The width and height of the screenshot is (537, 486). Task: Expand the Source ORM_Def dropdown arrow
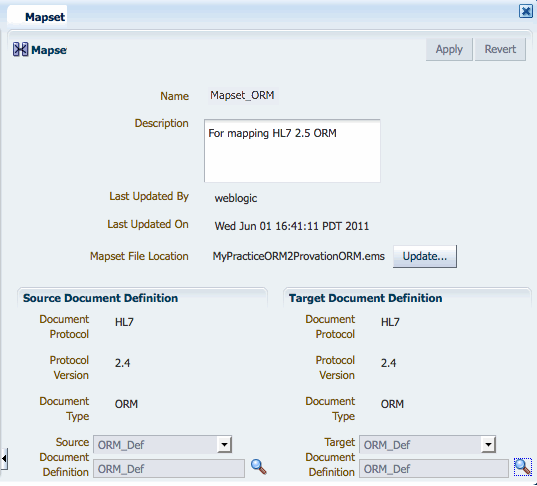pyautogui.click(x=224, y=445)
